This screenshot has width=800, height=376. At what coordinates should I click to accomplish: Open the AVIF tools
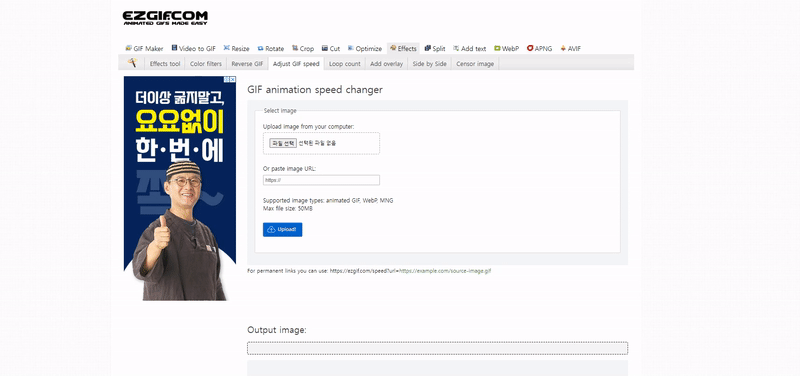point(570,48)
